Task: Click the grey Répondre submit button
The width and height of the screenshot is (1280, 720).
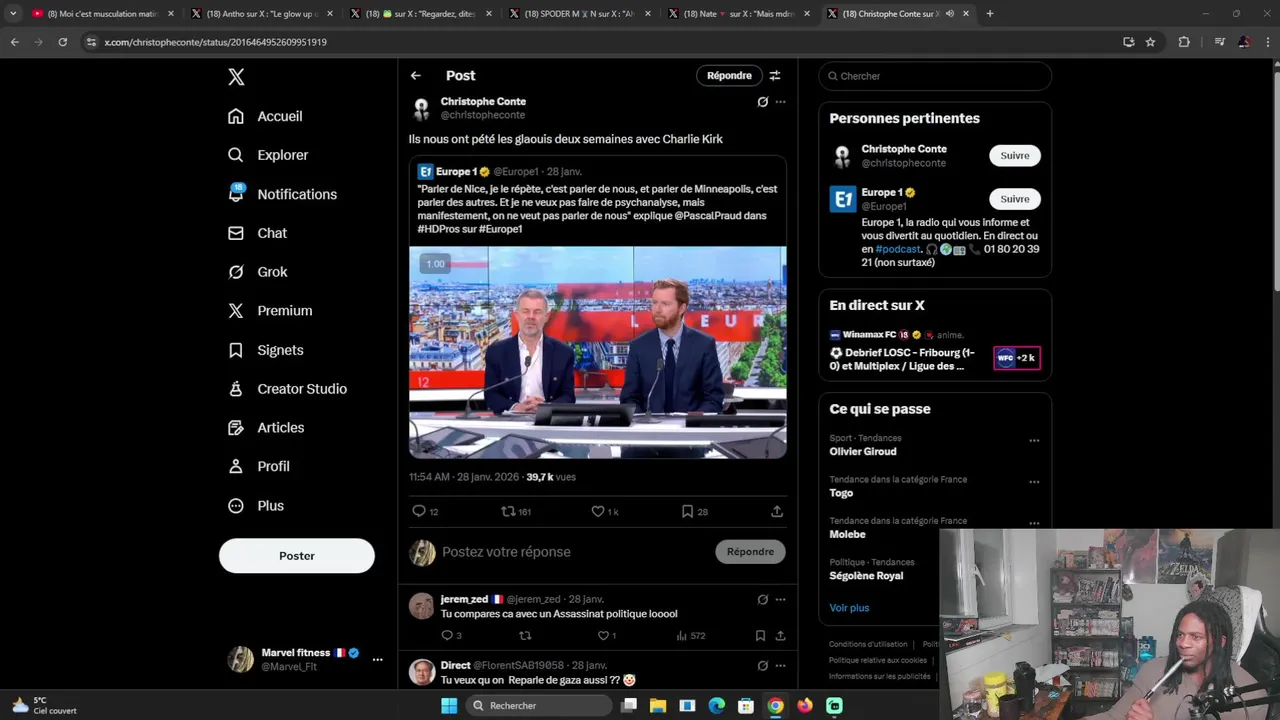Action: [750, 552]
